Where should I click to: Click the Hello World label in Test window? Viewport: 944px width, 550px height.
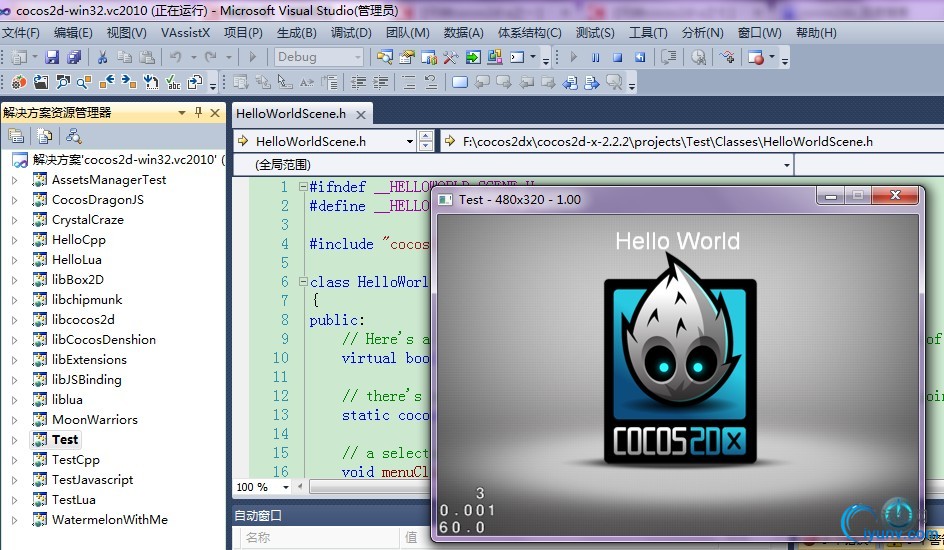pyautogui.click(x=678, y=241)
